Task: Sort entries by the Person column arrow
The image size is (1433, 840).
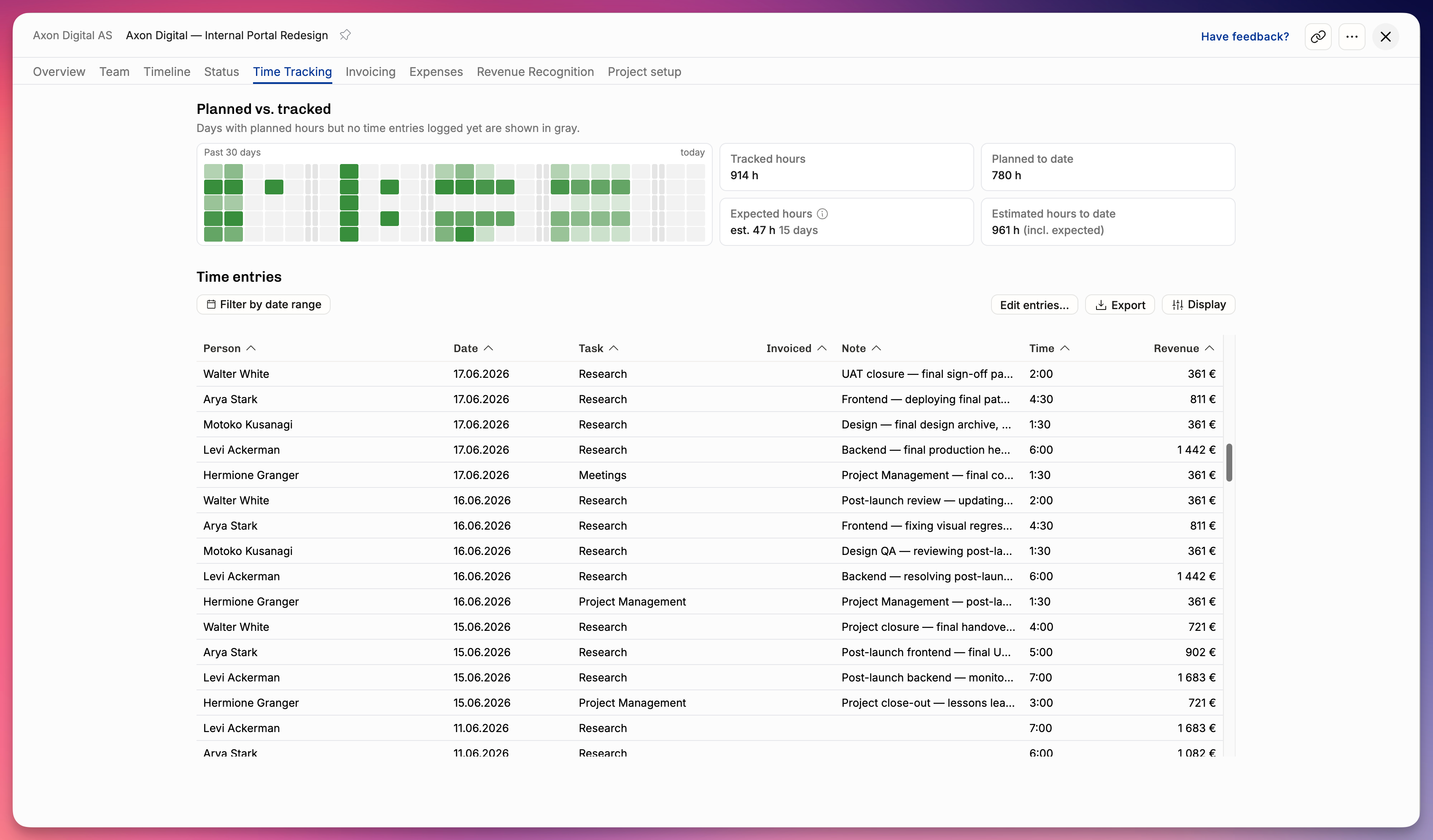Action: (251, 348)
